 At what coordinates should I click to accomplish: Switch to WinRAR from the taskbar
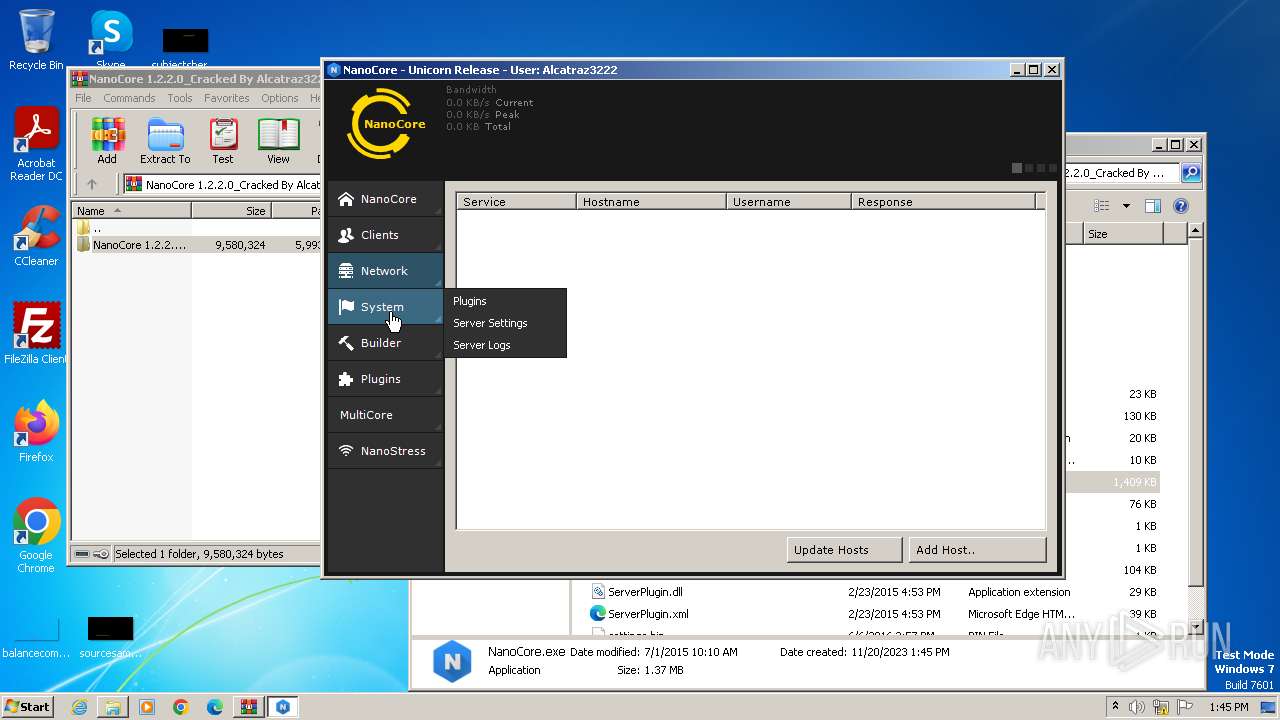coord(249,707)
